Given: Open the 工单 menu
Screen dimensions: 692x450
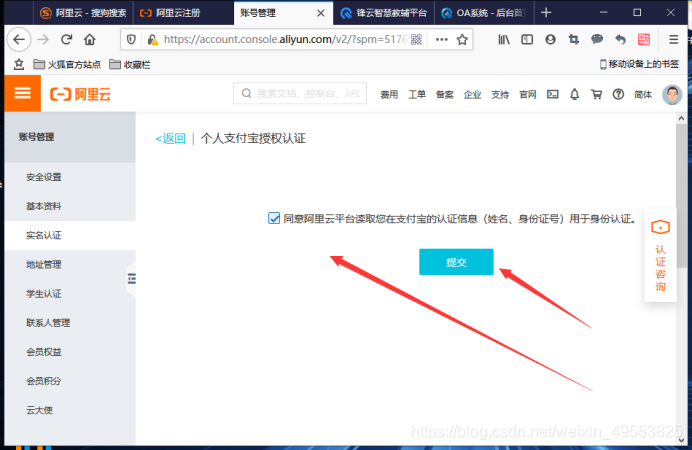Looking at the screenshot, I should coord(417,94).
